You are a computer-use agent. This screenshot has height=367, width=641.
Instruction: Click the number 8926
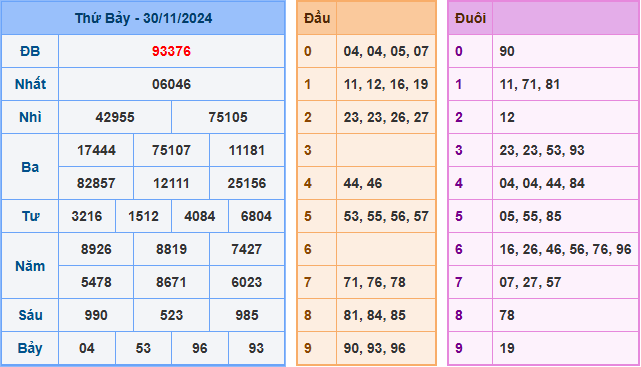click(x=96, y=249)
